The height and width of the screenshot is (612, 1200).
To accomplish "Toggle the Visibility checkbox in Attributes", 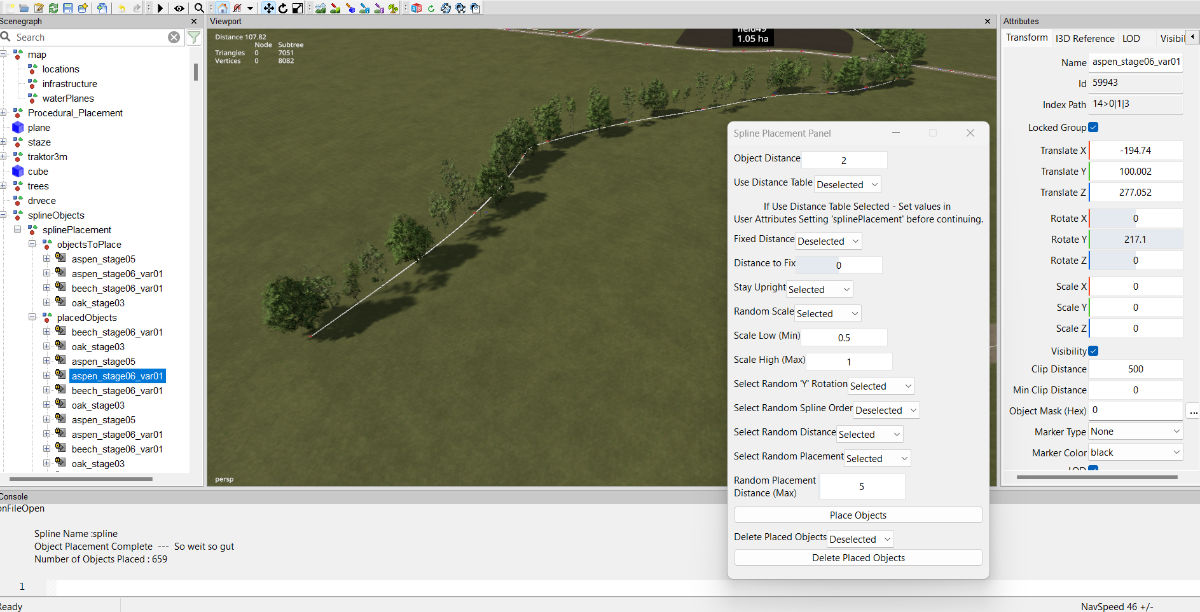I will coord(1093,351).
